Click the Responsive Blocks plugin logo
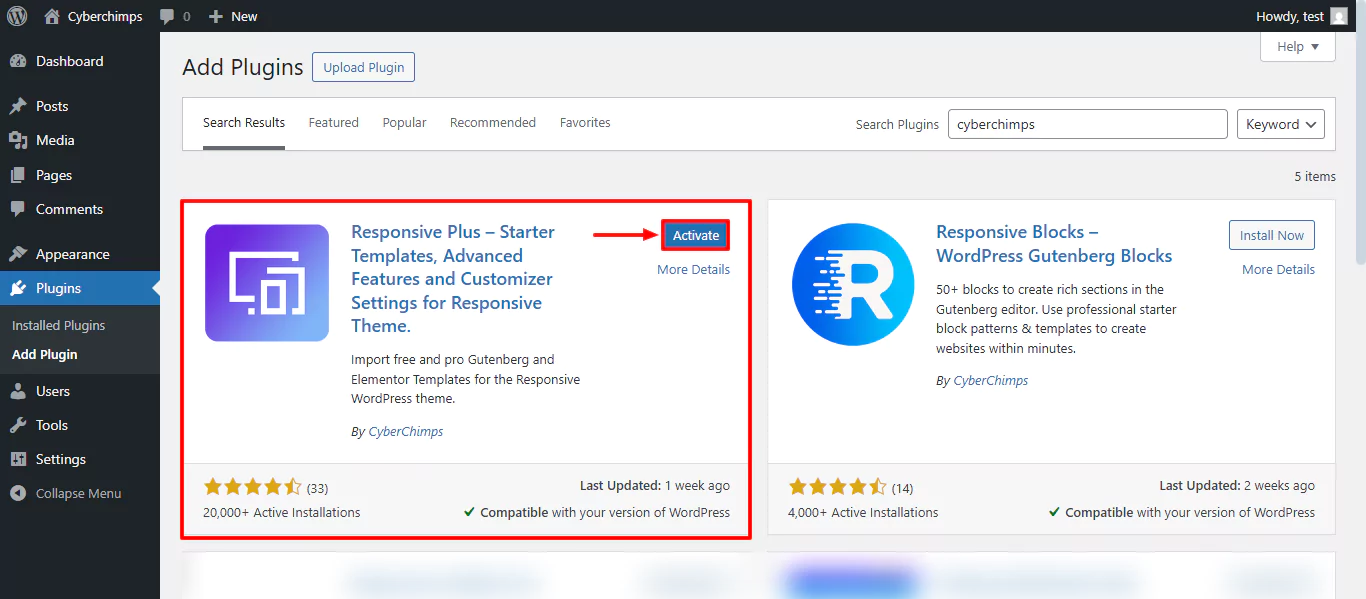Viewport: 1366px width, 599px height. (853, 285)
